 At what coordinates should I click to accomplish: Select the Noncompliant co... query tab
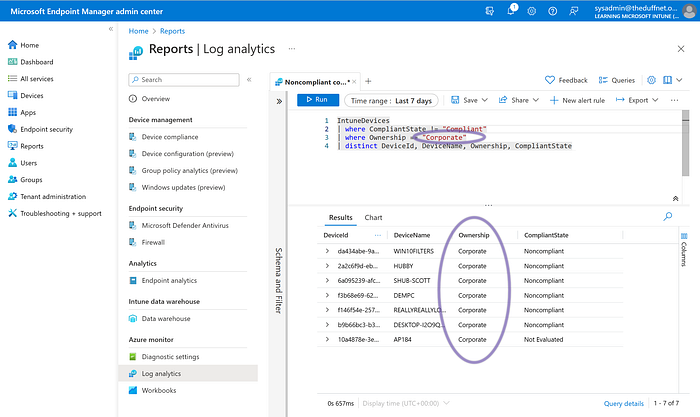[314, 82]
